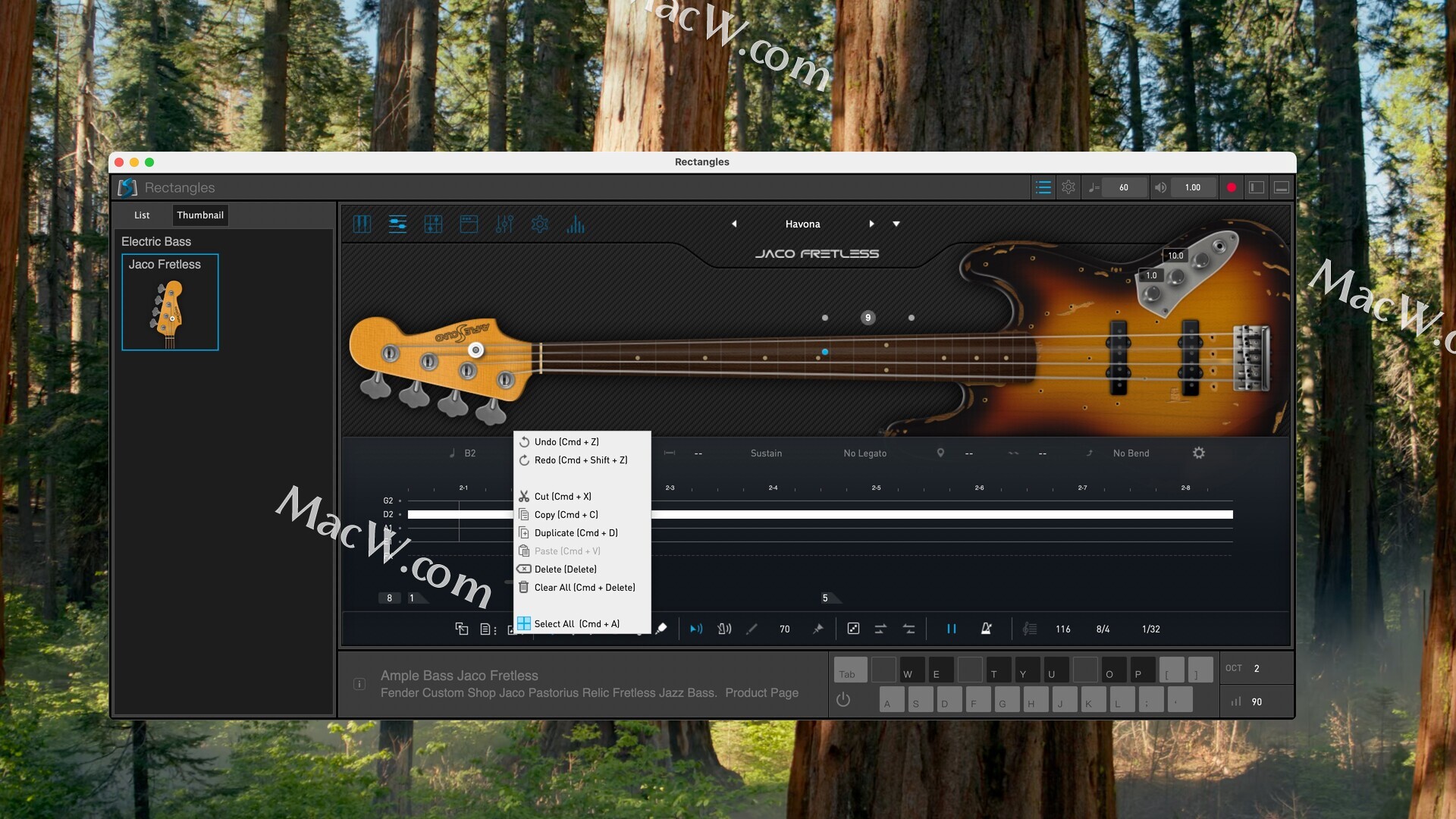Image resolution: width=1456 pixels, height=819 pixels.
Task: Choose Undo from the context menu
Action: [582, 442]
